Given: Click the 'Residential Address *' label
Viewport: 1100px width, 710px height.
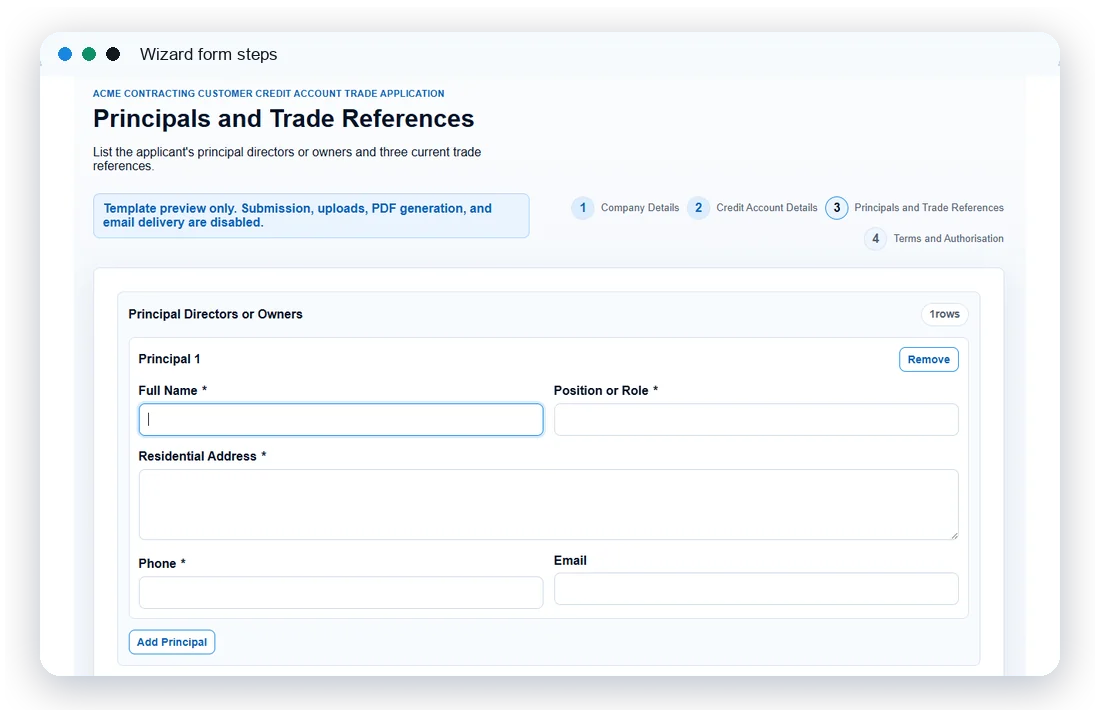Looking at the screenshot, I should [202, 456].
